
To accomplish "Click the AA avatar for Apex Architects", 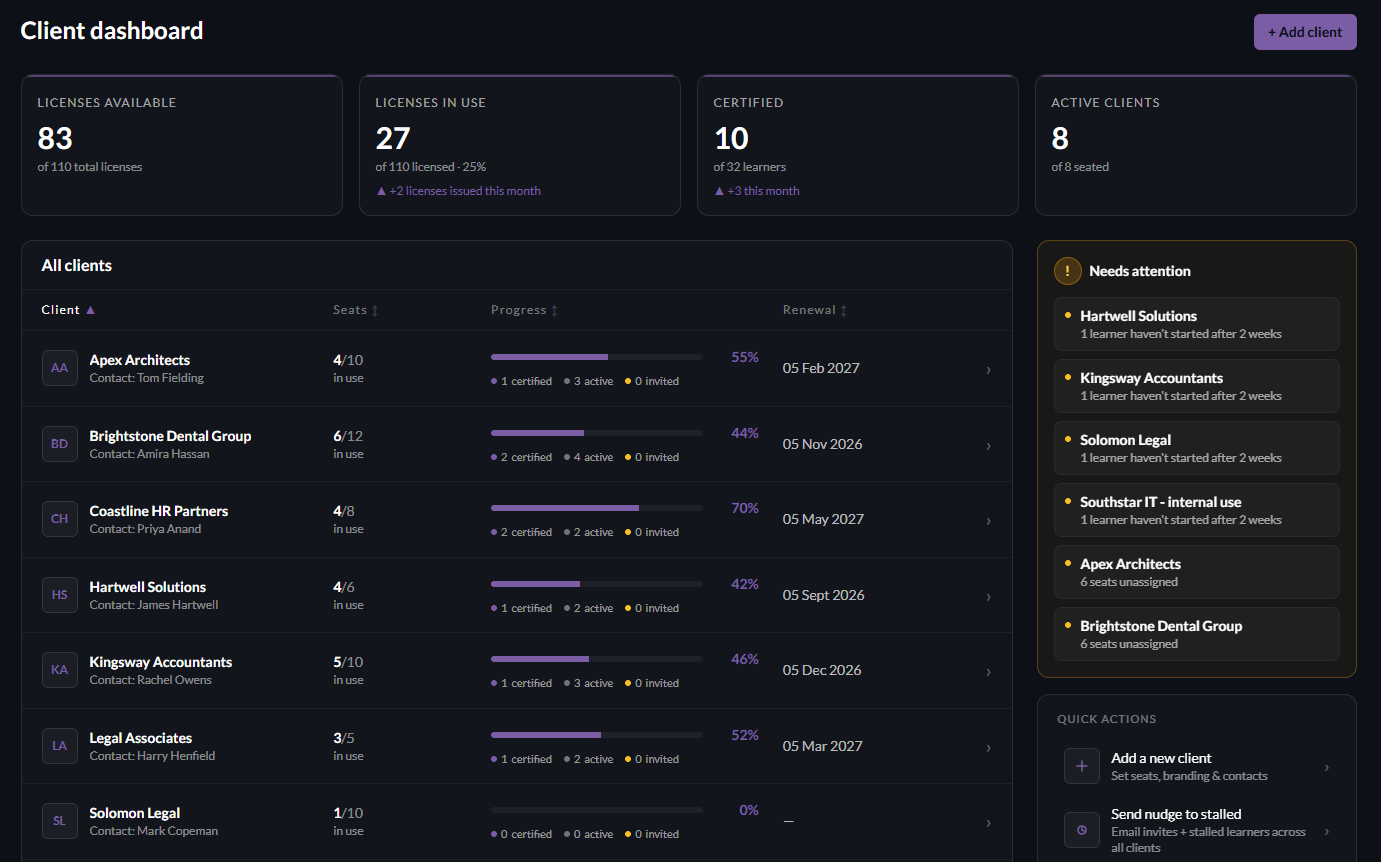I will pos(60,368).
